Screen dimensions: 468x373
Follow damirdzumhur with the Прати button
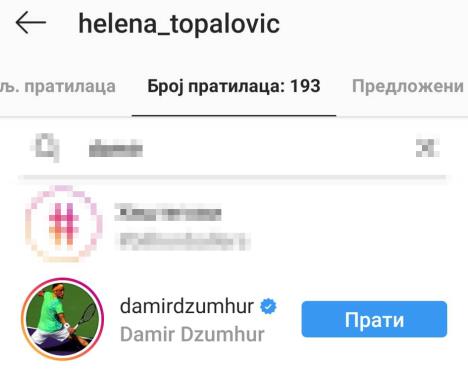pyautogui.click(x=374, y=319)
